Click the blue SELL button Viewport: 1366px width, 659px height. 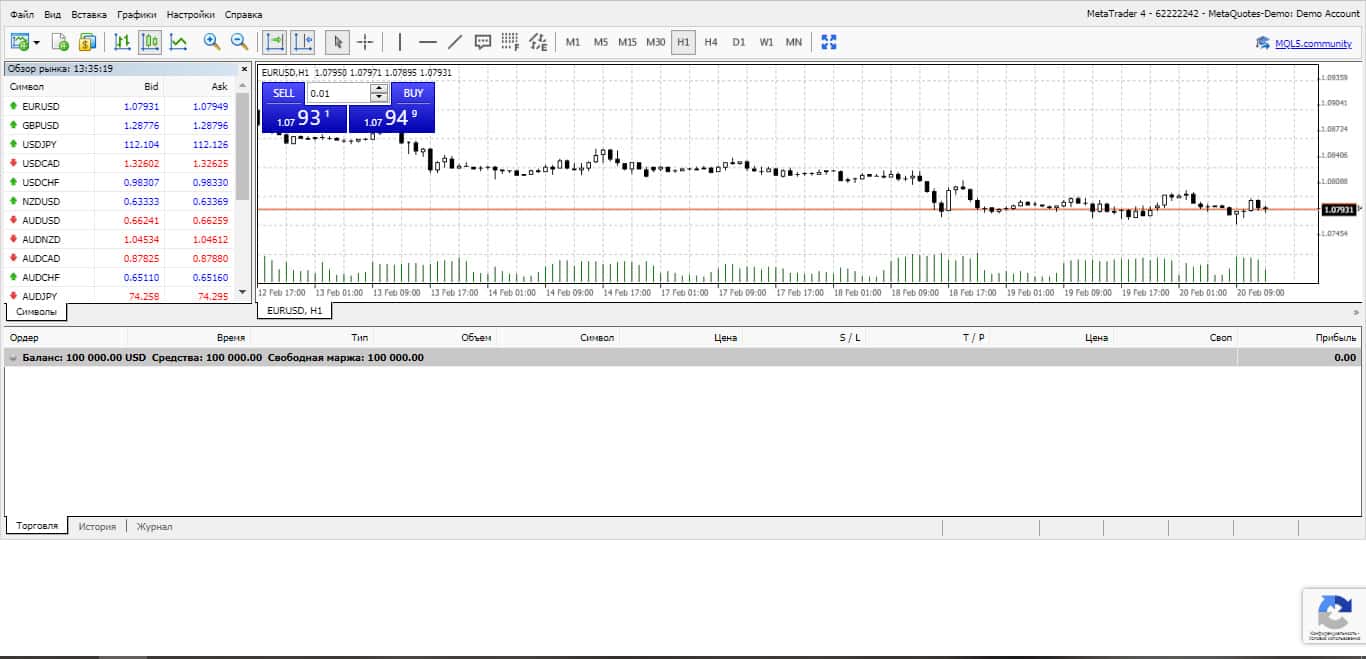[284, 93]
